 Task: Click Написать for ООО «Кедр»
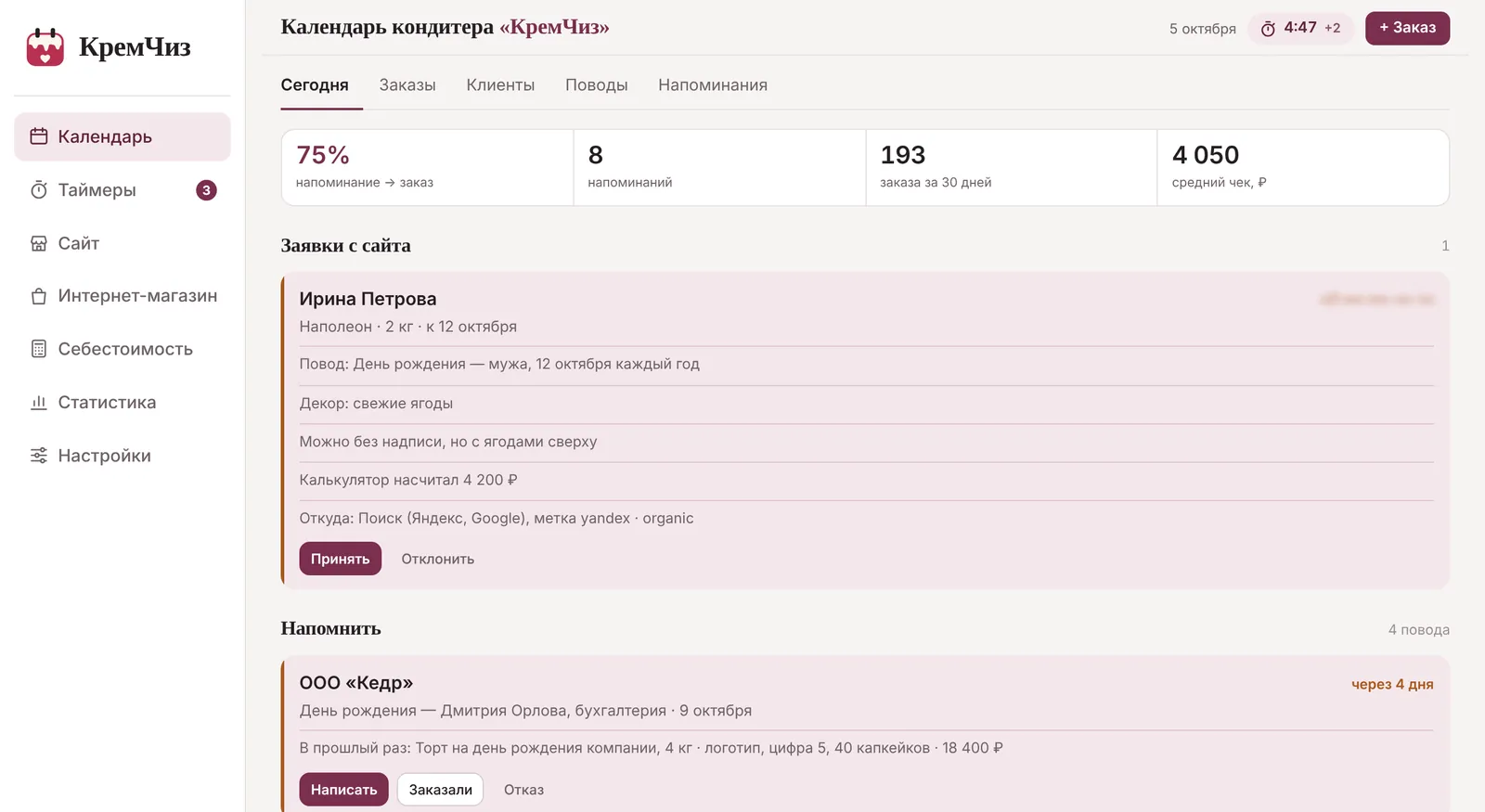point(343,790)
